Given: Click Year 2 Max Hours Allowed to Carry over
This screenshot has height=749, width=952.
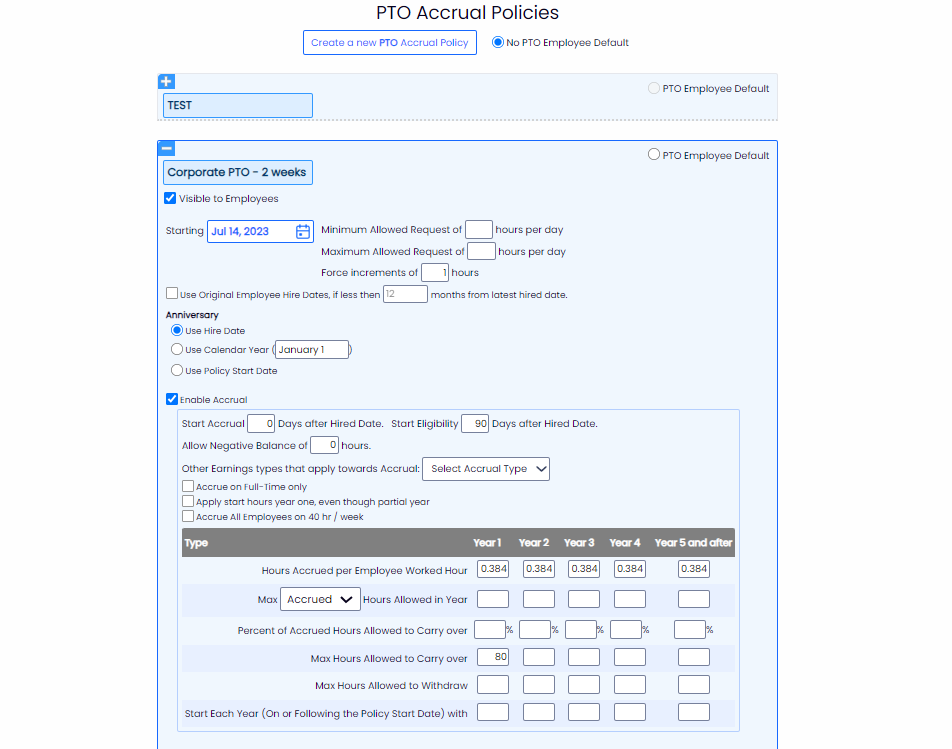Looking at the screenshot, I should [x=539, y=657].
